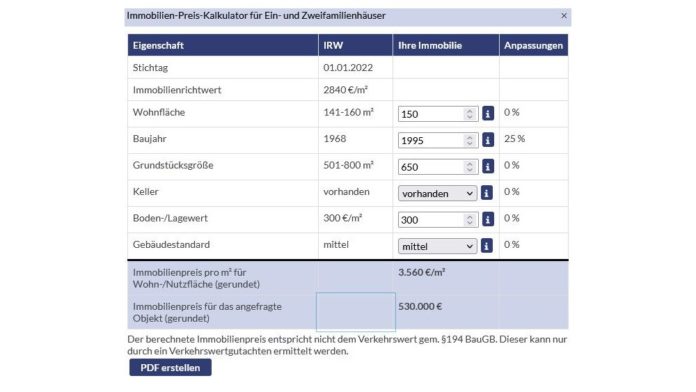This screenshot has width=696, height=392.
Task: Click the Ihre Immobilie column header
Action: click(x=446, y=45)
